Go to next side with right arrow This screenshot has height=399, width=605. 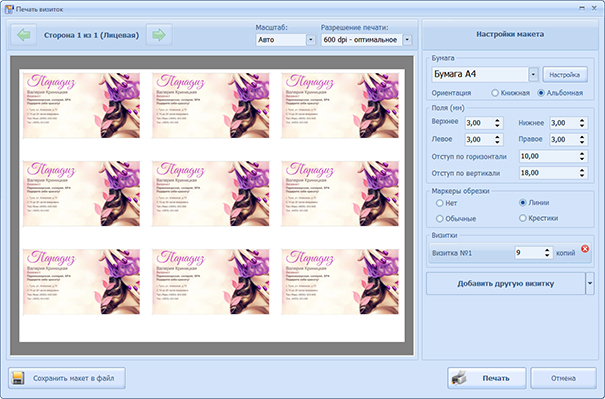click(x=159, y=35)
